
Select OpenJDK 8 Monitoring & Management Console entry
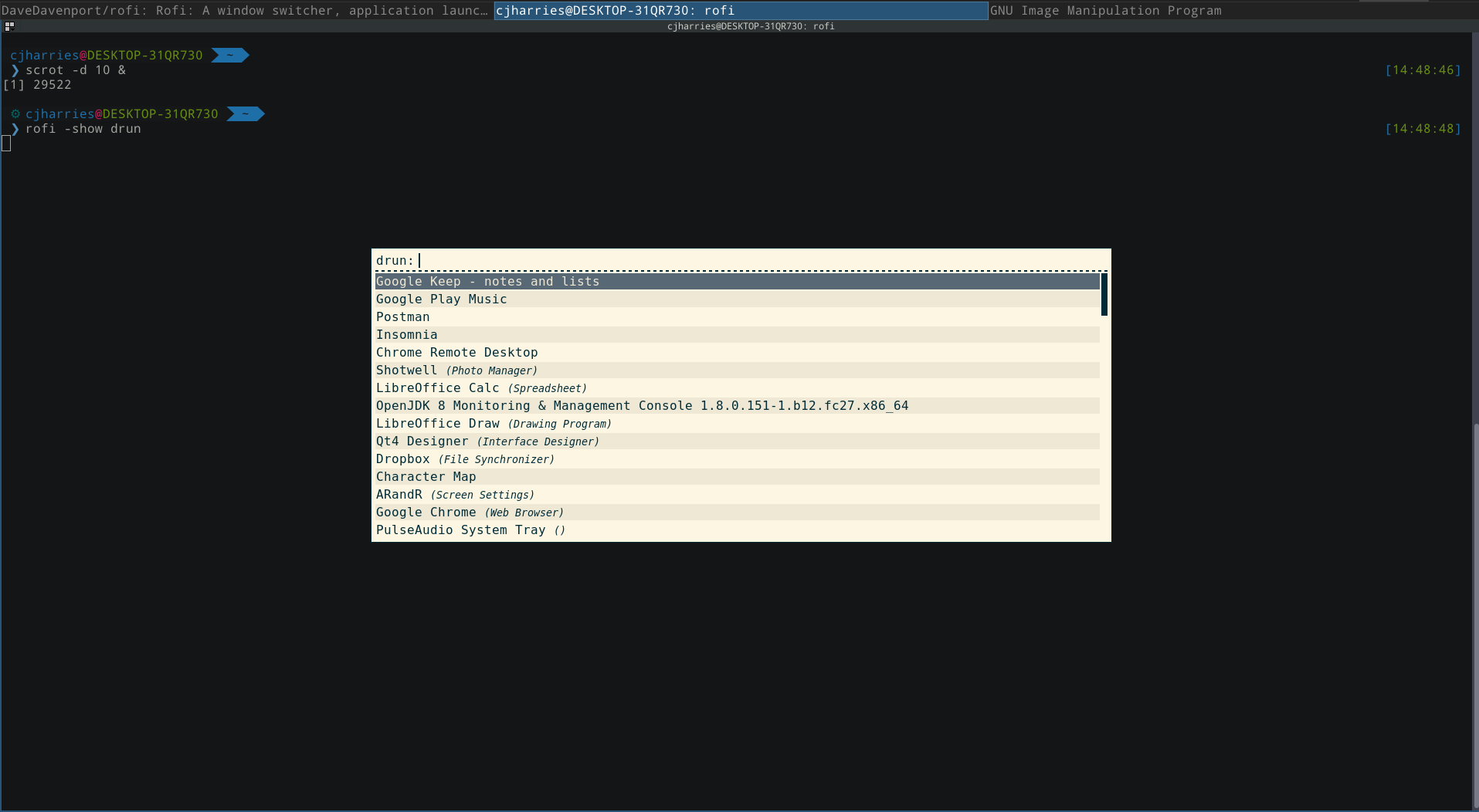click(x=738, y=406)
